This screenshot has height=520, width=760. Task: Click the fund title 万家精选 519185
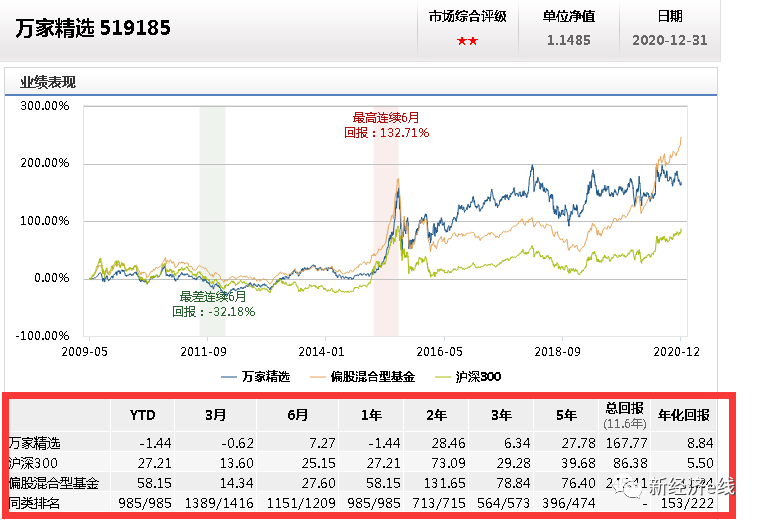[x=93, y=28]
